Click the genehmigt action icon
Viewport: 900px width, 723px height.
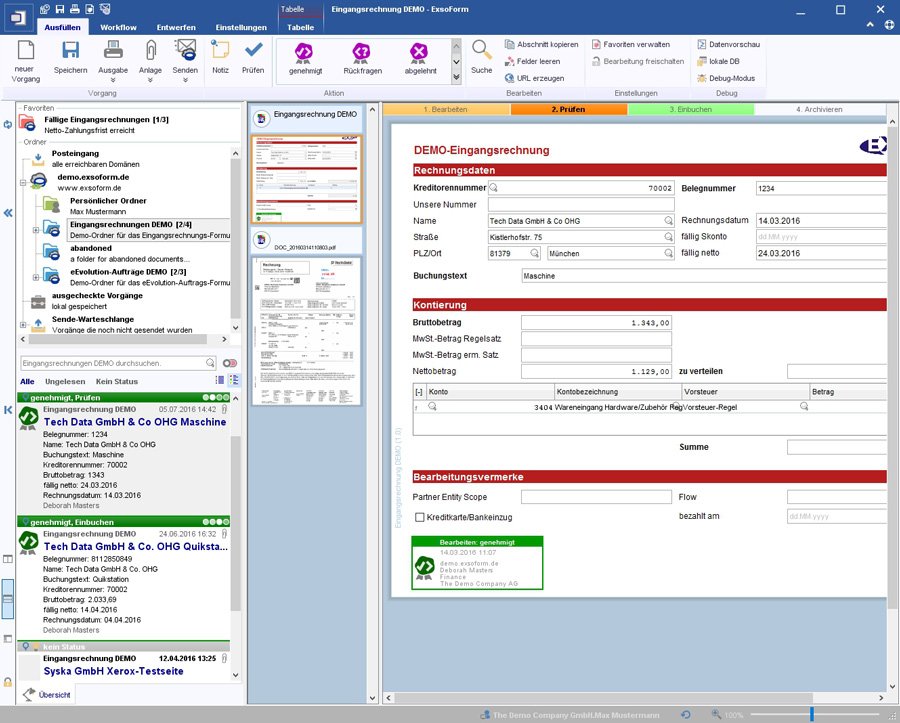point(304,53)
